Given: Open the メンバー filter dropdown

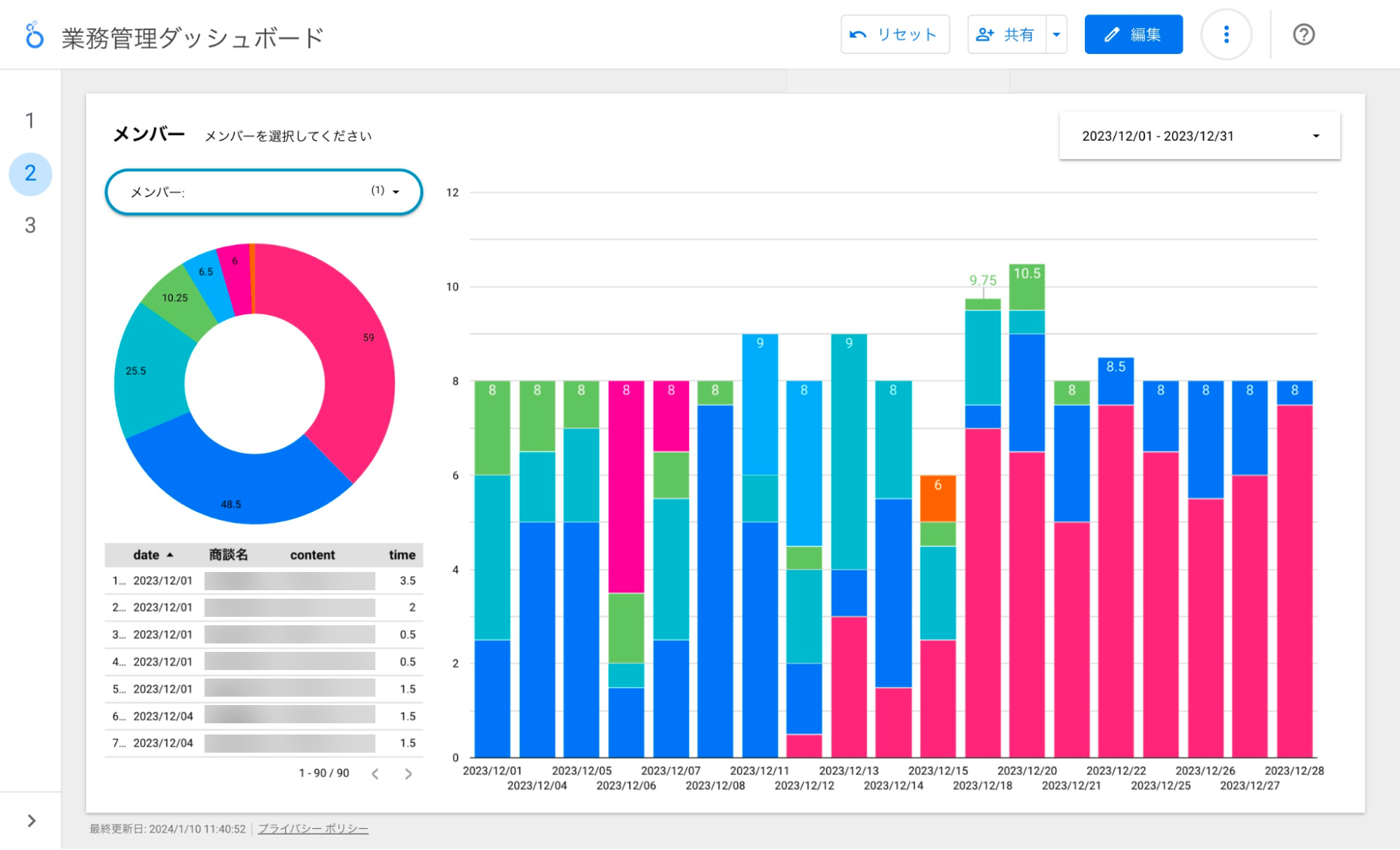Looking at the screenshot, I should pyautogui.click(x=263, y=192).
